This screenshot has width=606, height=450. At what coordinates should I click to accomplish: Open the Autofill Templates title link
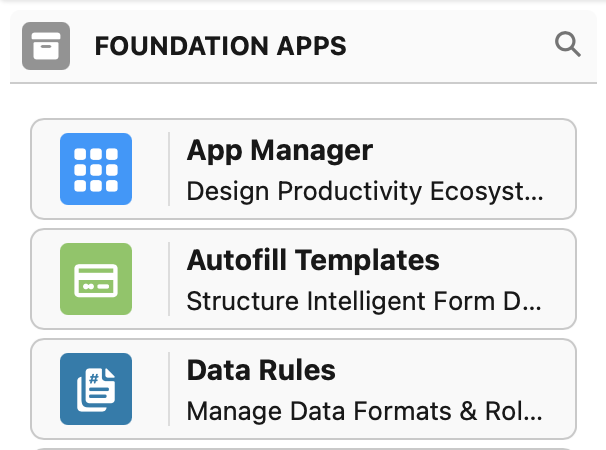pos(313,261)
